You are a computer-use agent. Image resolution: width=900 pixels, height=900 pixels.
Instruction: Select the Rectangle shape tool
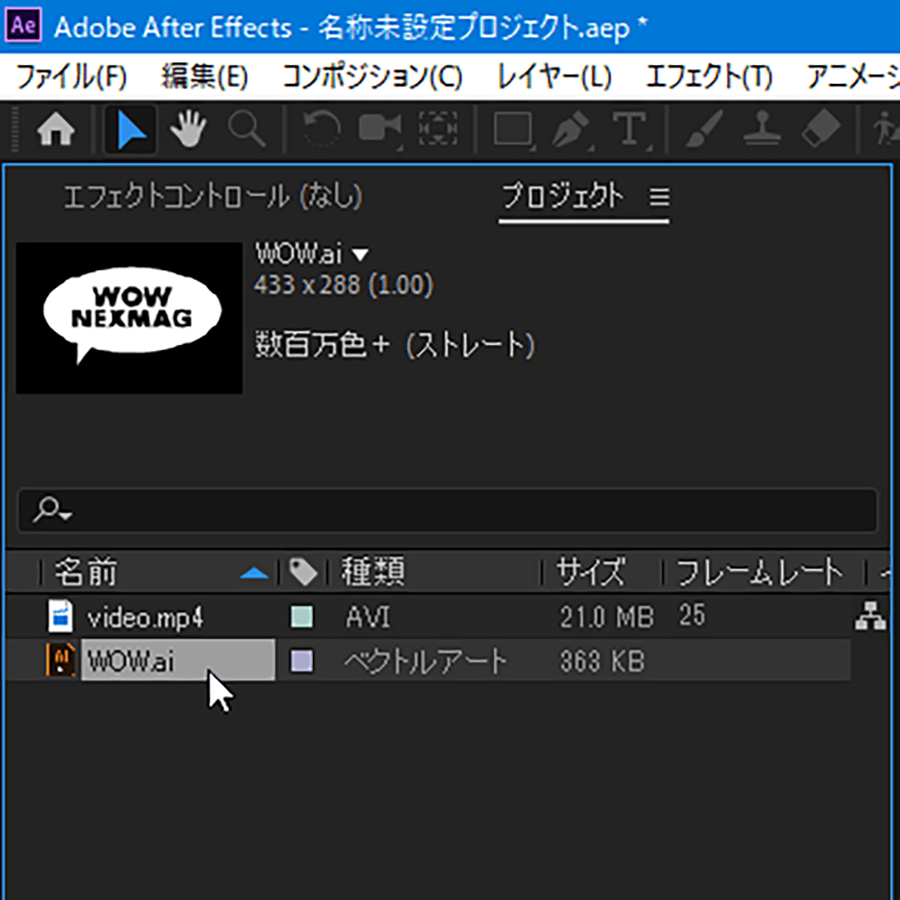pyautogui.click(x=513, y=129)
